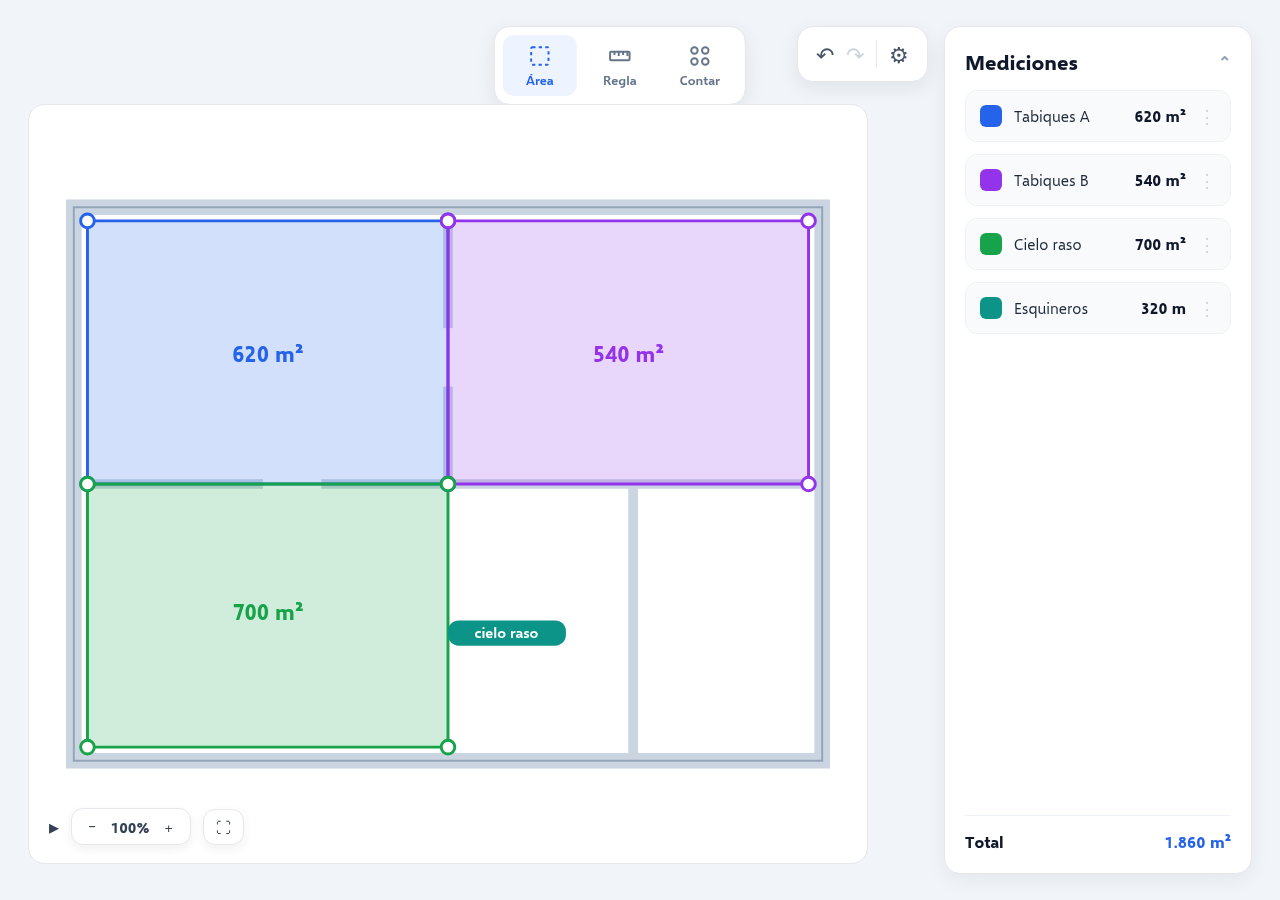This screenshot has height=900, width=1280.
Task: Click the Total label in the panel footer
Action: pos(984,842)
